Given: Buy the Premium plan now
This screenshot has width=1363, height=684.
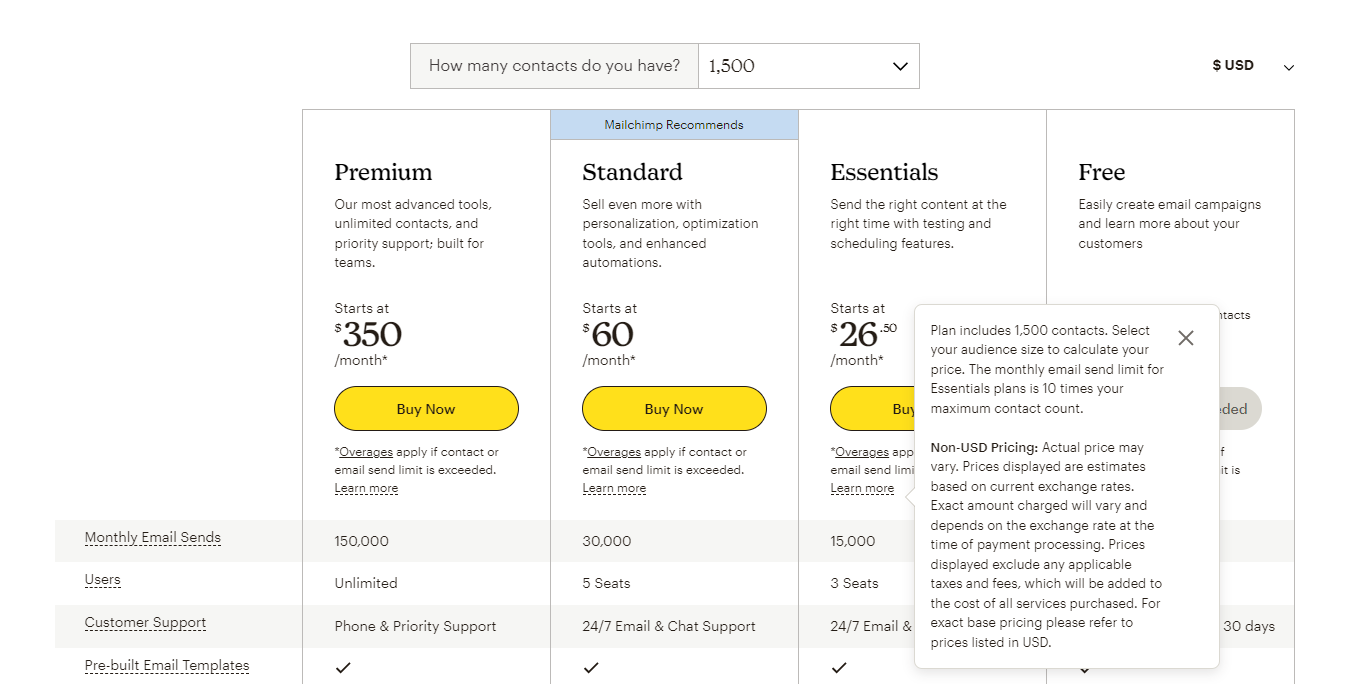Looking at the screenshot, I should coord(426,409).
